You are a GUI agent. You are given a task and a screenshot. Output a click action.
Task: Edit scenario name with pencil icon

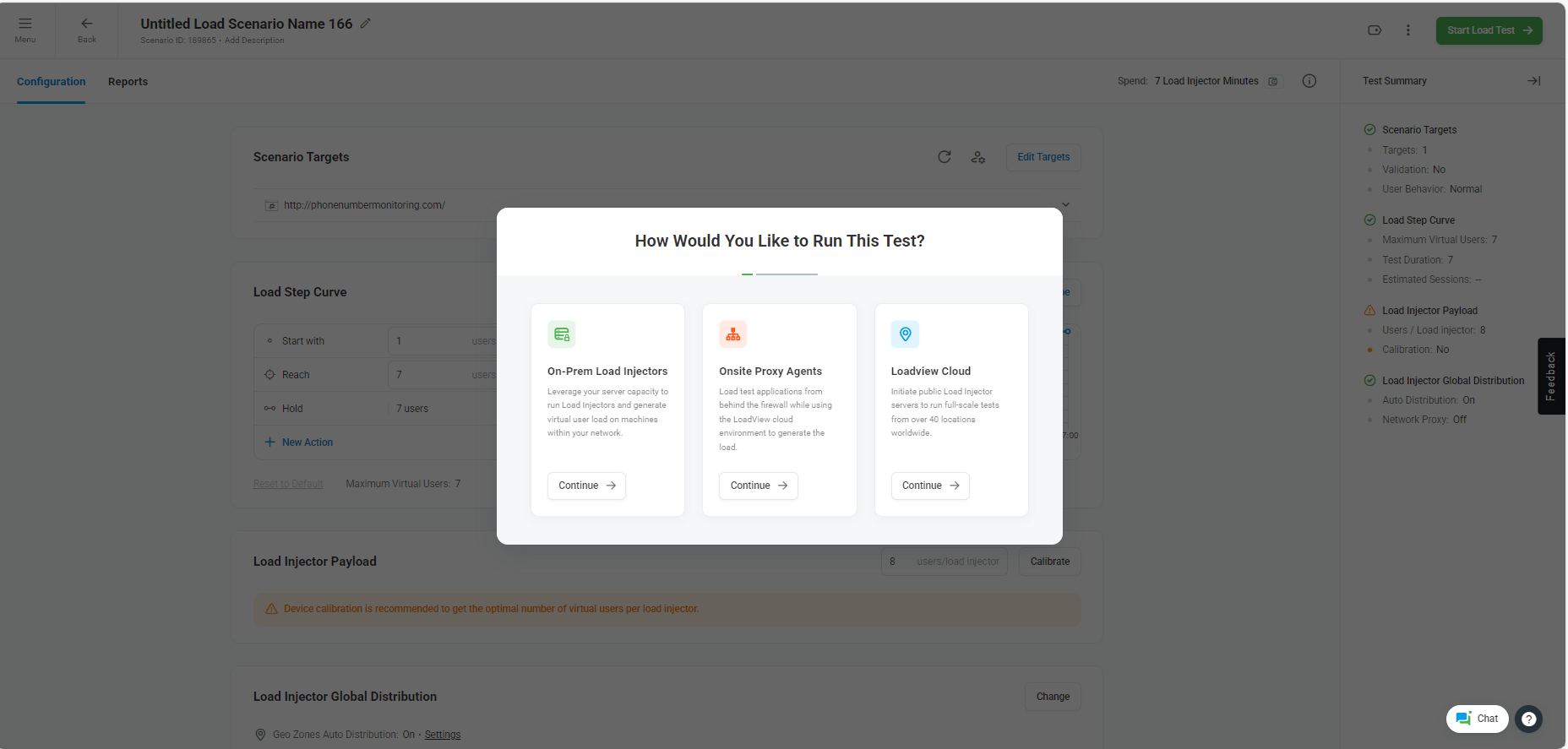pyautogui.click(x=366, y=24)
